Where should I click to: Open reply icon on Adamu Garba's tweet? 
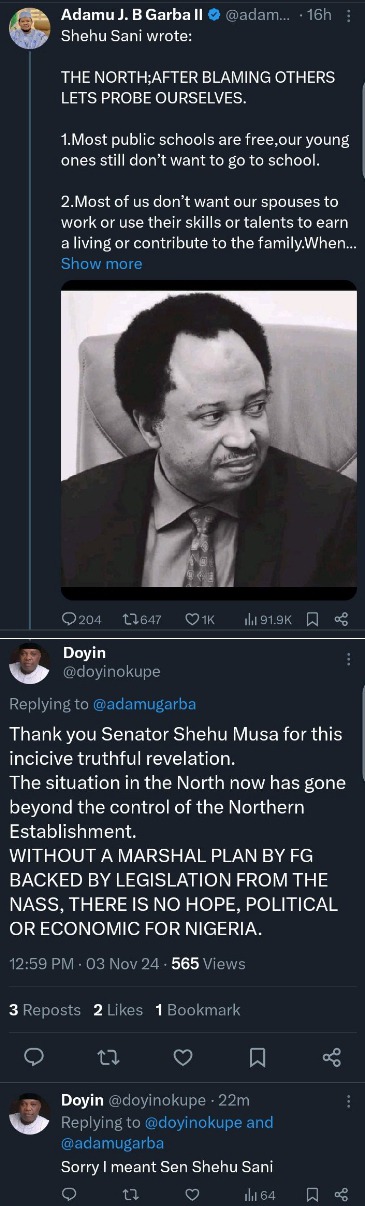(x=69, y=619)
